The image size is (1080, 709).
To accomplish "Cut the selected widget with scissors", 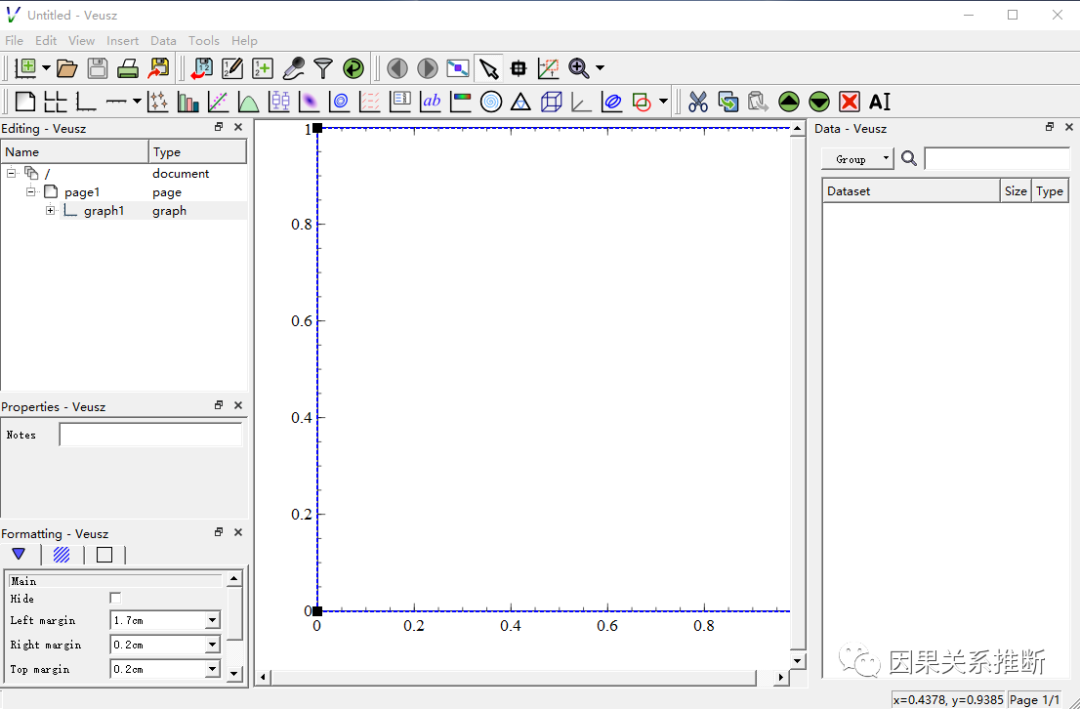I will tap(698, 102).
